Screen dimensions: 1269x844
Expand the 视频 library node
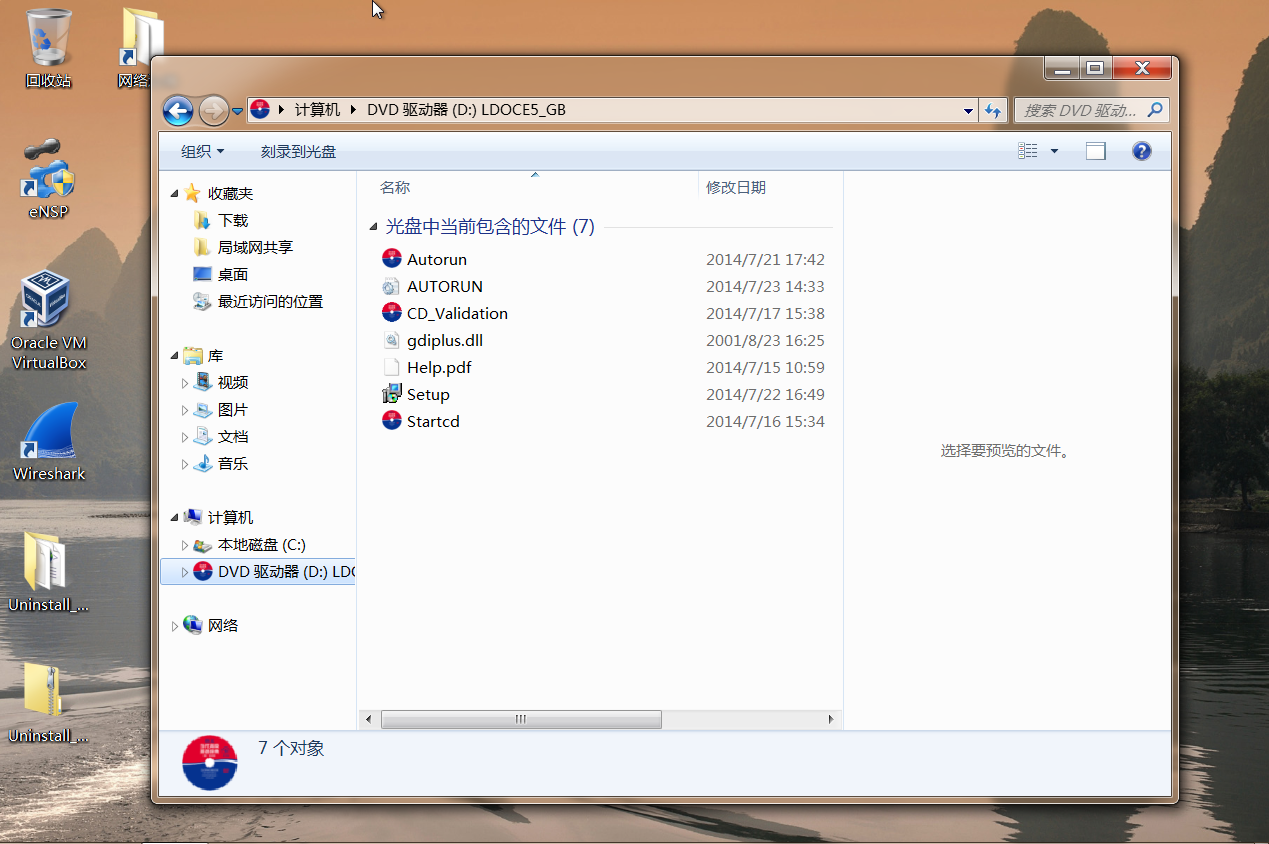[x=185, y=383]
